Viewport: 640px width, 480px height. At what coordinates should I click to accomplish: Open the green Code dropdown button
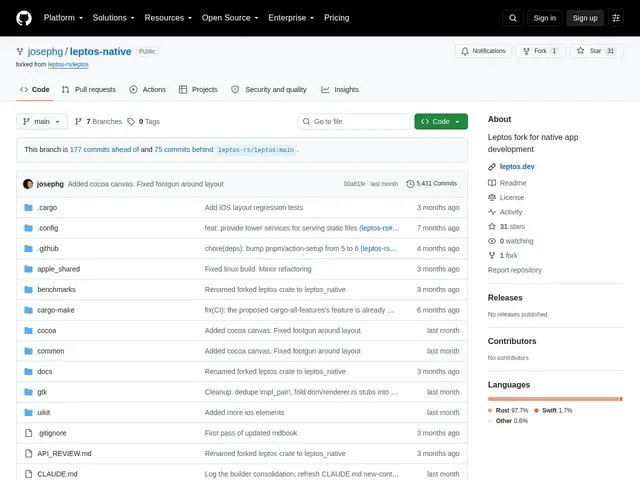(441, 122)
